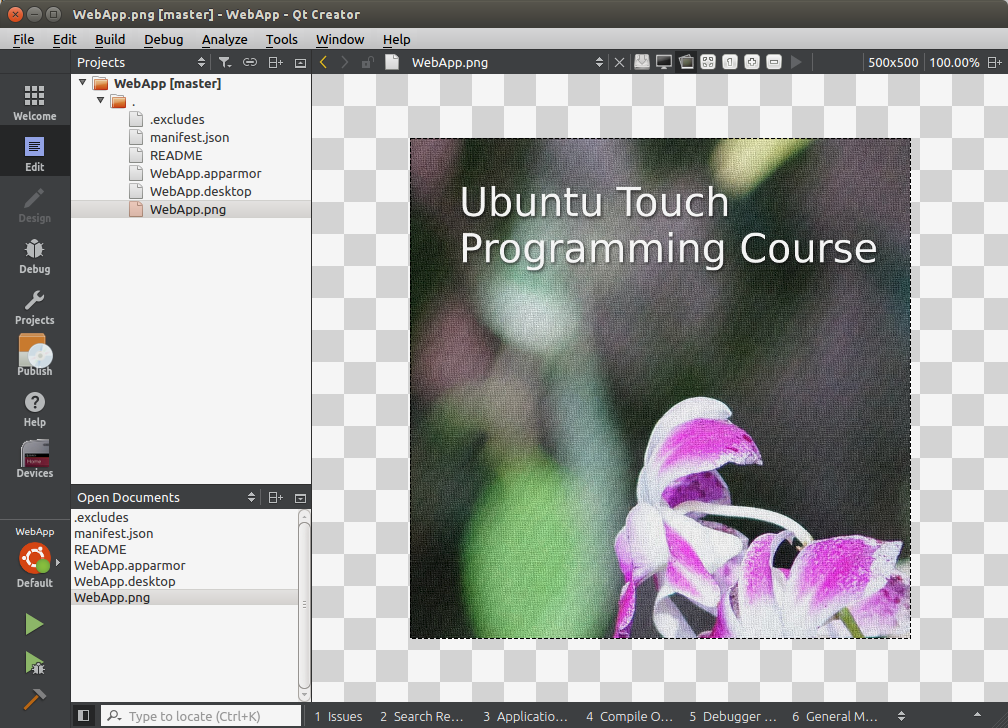This screenshot has width=1008, height=728.
Task: Open the Debug mode
Action: pyautogui.click(x=35, y=255)
